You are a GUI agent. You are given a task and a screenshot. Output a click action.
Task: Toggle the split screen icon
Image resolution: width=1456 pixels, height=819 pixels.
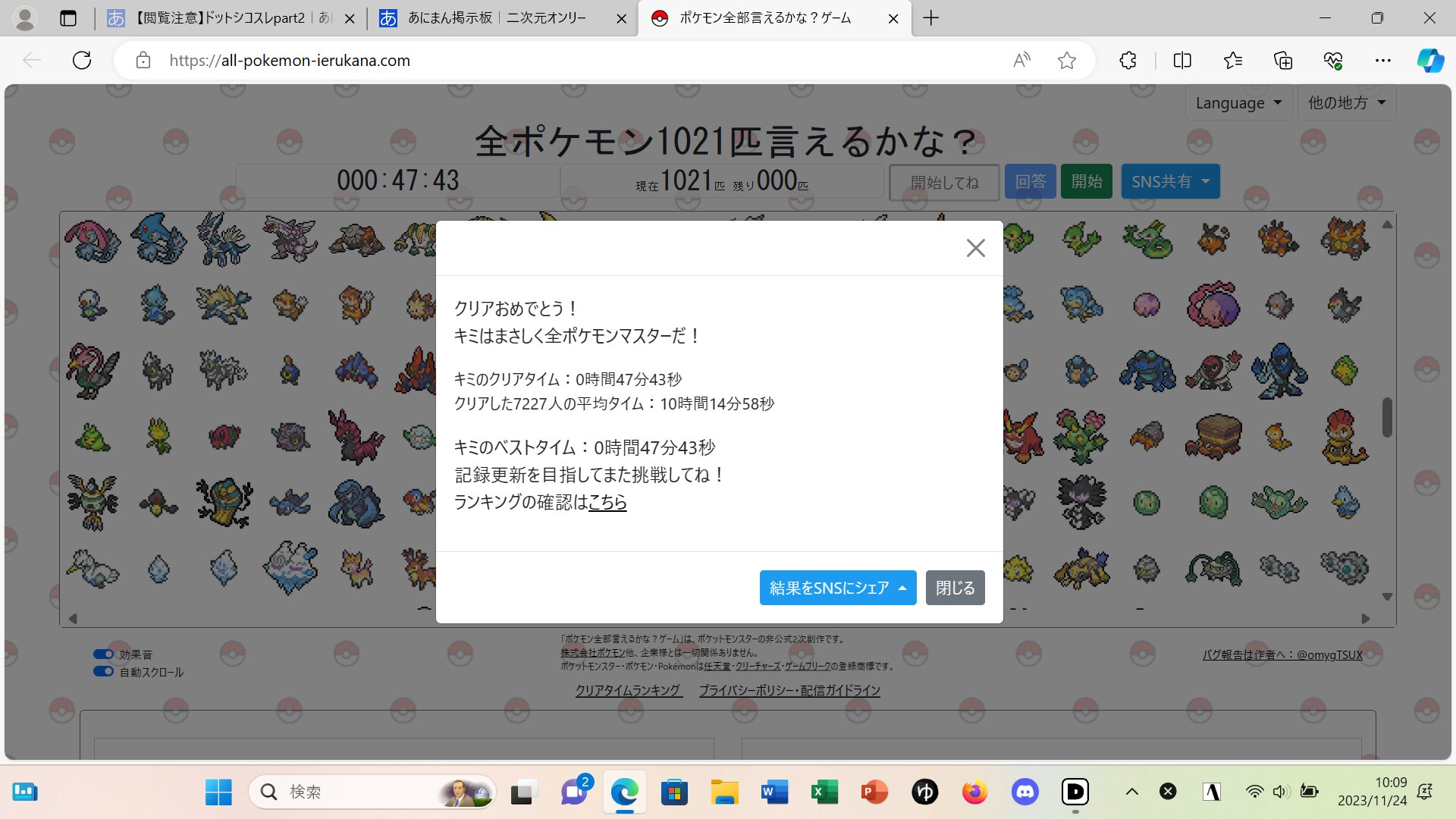pyautogui.click(x=1182, y=60)
